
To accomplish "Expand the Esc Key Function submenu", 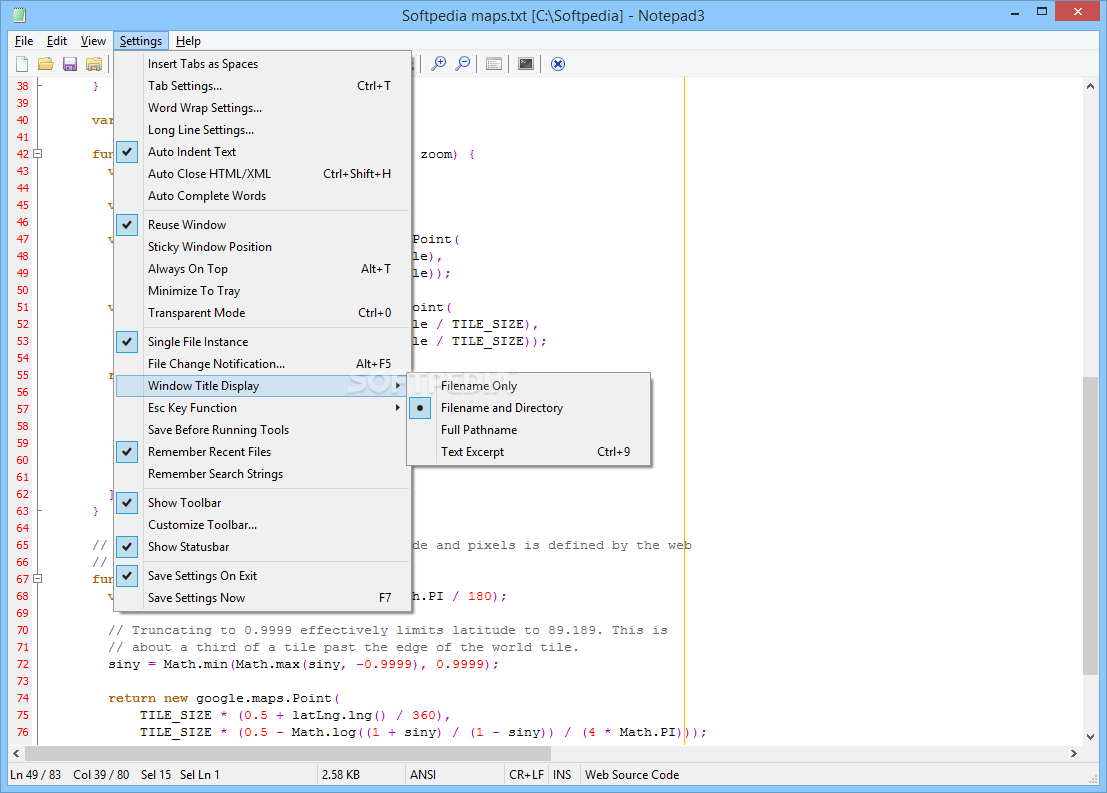I will pyautogui.click(x=262, y=408).
